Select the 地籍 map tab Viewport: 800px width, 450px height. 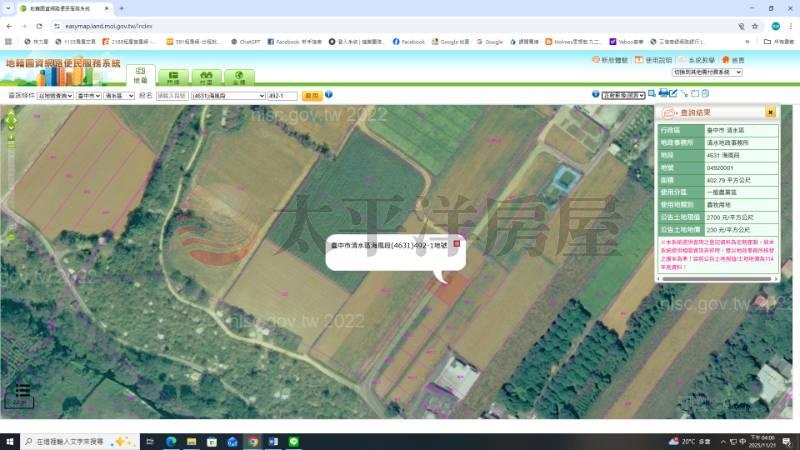[140, 77]
